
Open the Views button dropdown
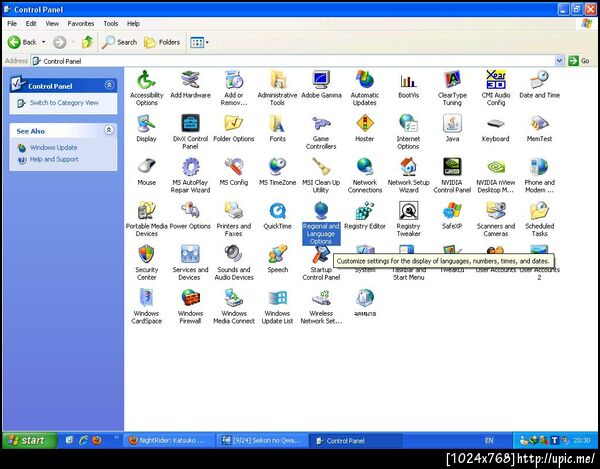(207, 42)
